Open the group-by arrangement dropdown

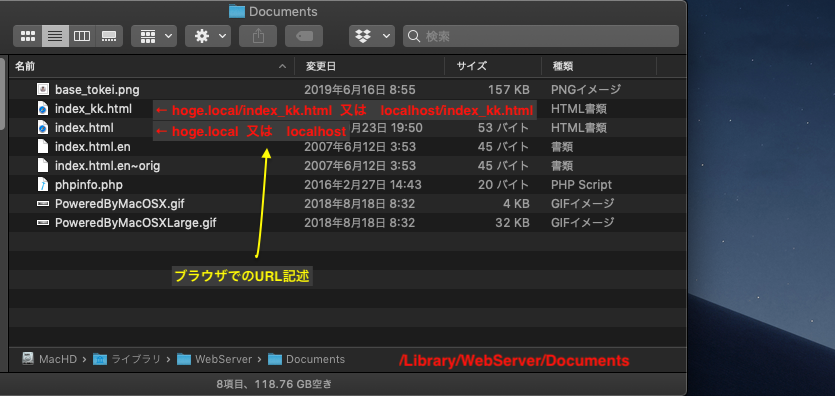click(x=154, y=36)
